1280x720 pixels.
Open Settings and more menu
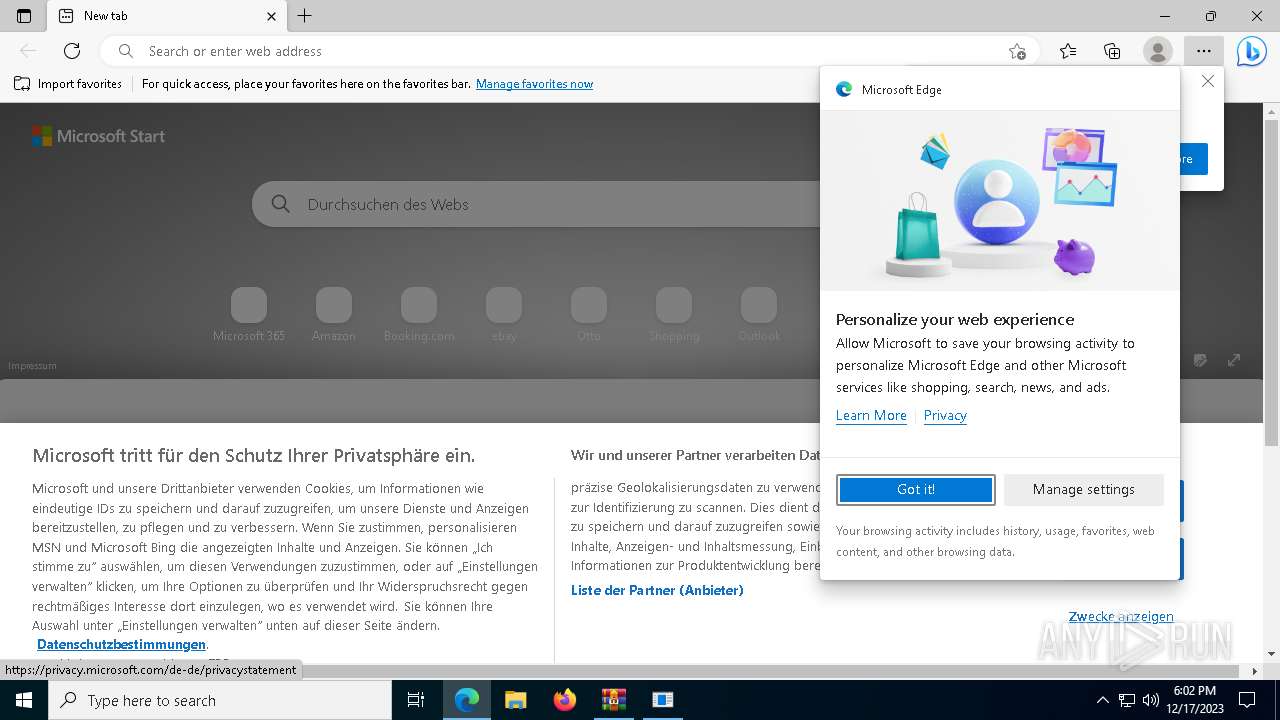coord(1203,51)
